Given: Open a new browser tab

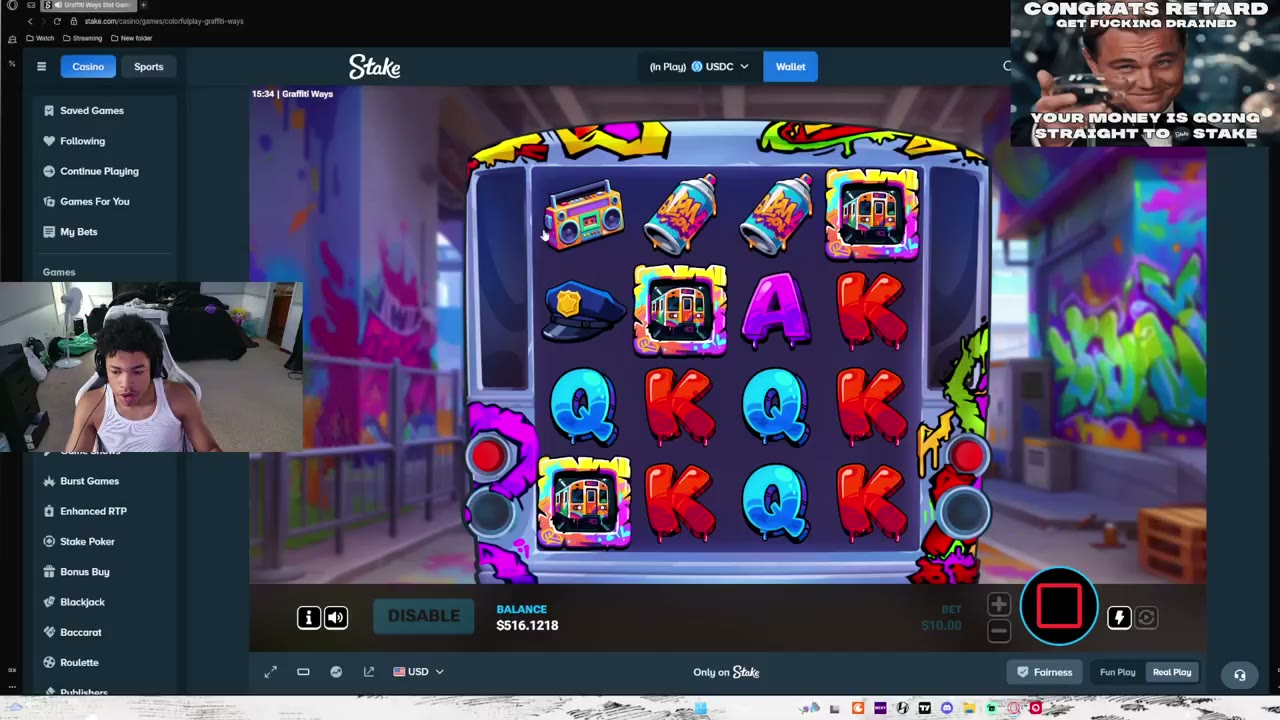Looking at the screenshot, I should tap(143, 5).
